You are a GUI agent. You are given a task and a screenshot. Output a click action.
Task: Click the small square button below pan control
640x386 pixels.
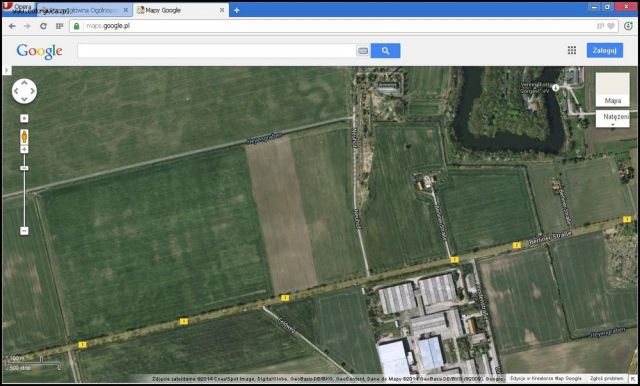[x=24, y=118]
